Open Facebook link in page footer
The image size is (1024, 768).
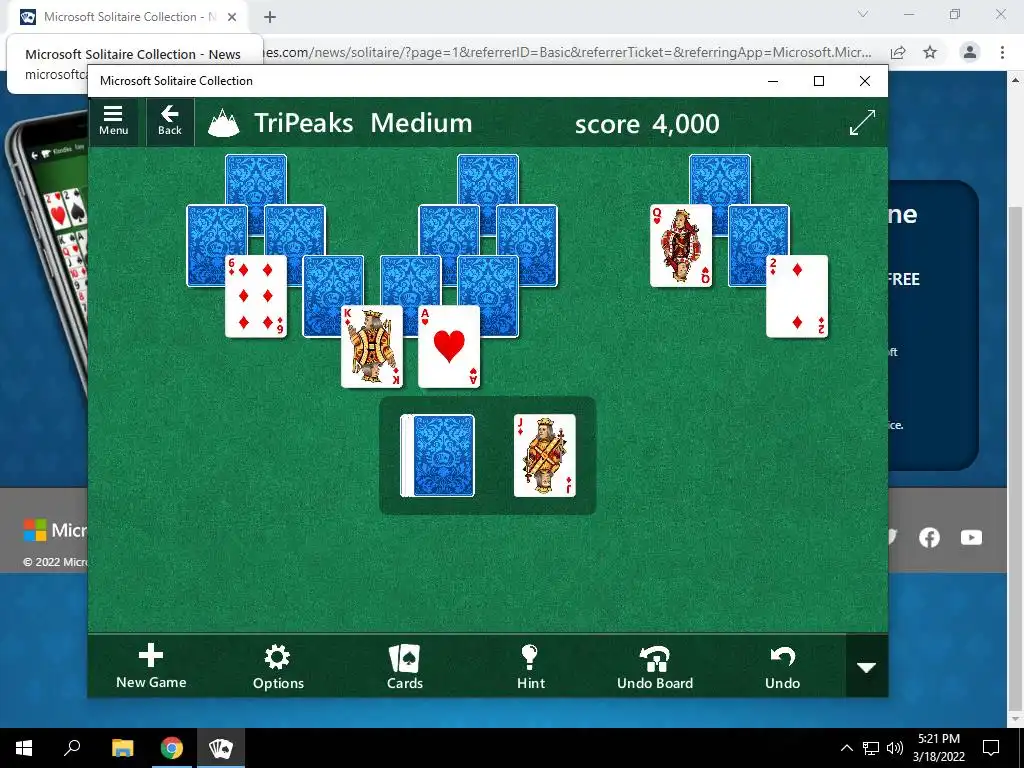pos(929,537)
